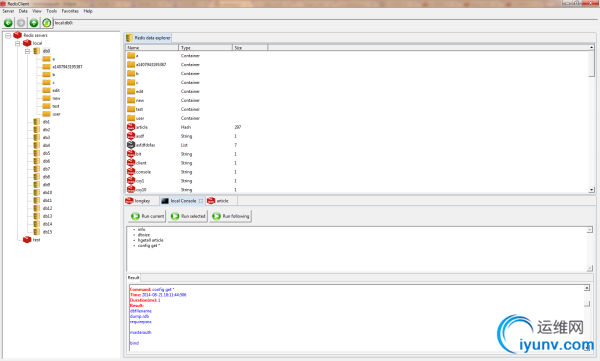The image size is (600, 361).
Task: Click the 'Hash' type cell for article
Action: 186,127
